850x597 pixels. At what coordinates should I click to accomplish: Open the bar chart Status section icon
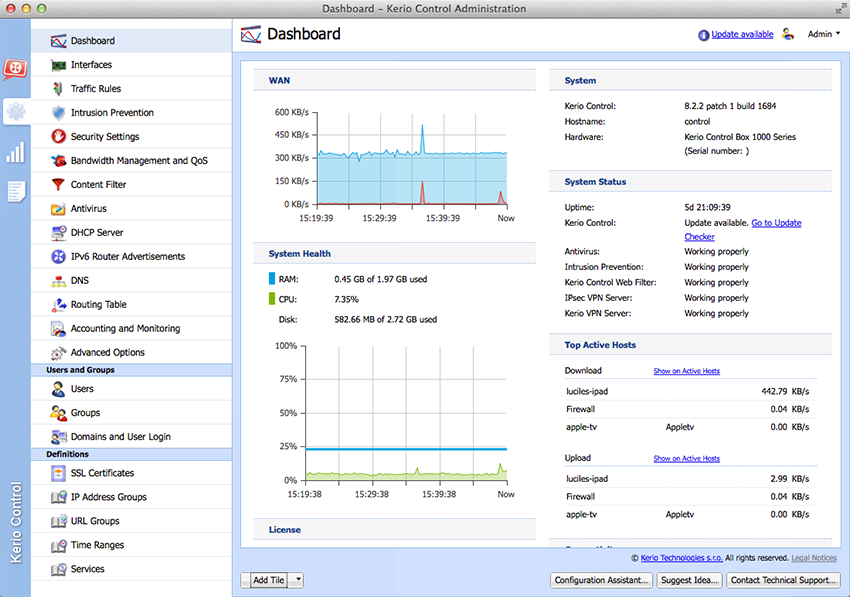pyautogui.click(x=15, y=152)
